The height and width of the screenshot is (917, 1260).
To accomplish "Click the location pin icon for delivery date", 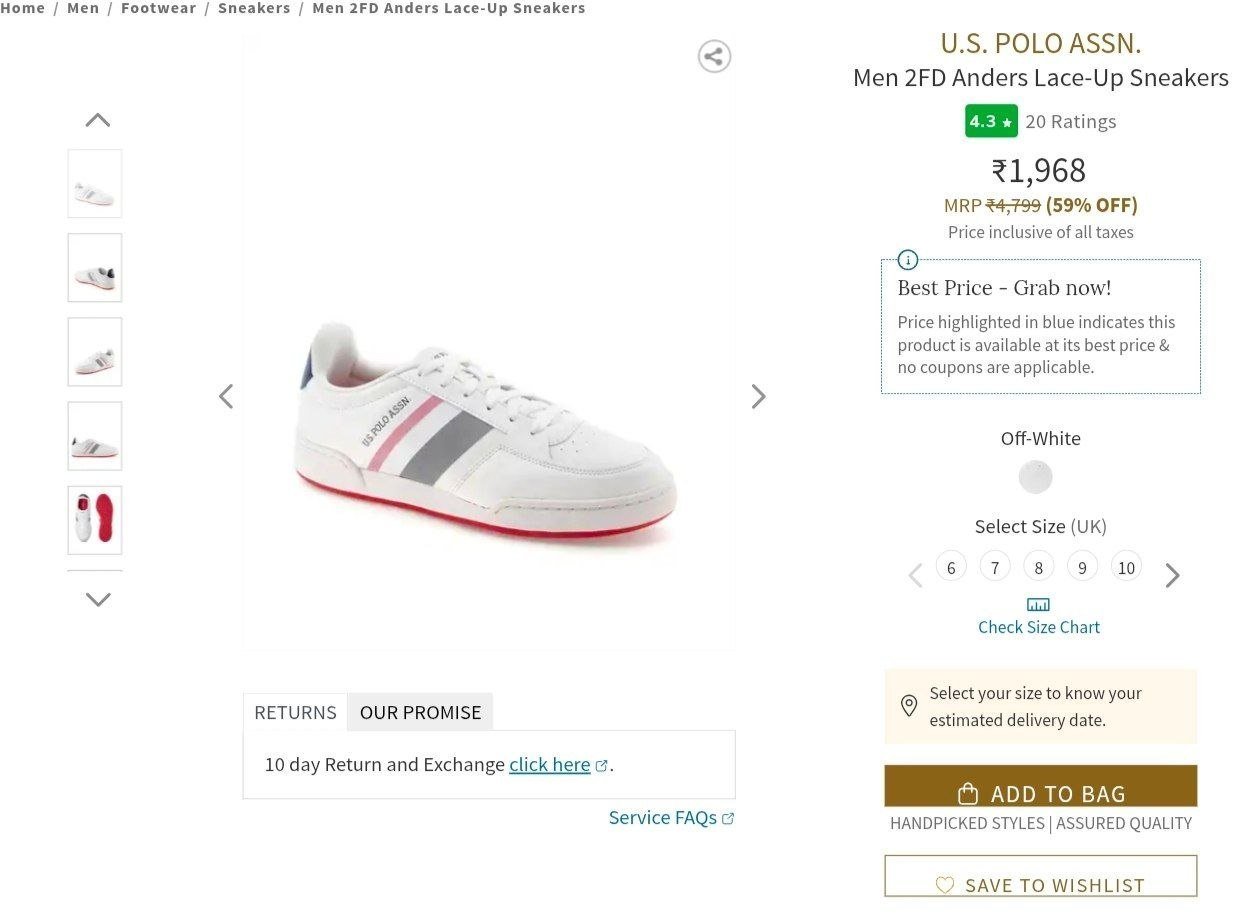I will [x=909, y=706].
